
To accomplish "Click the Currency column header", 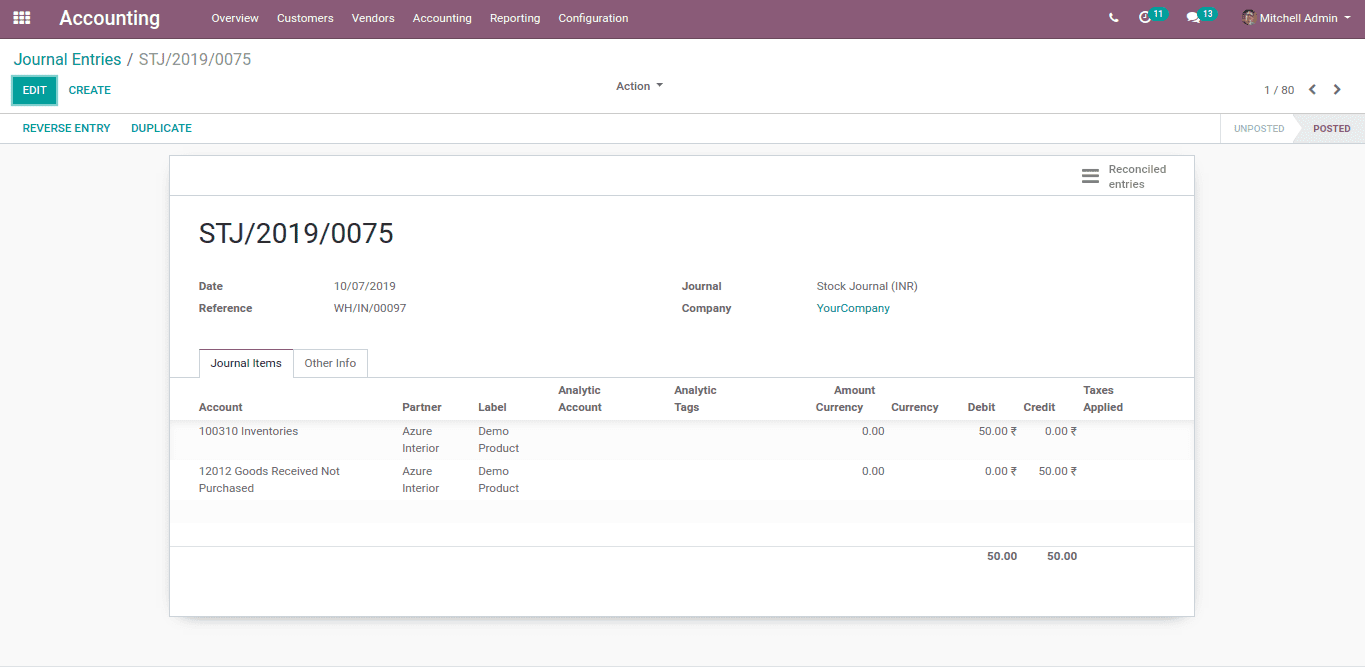I will coord(915,407).
